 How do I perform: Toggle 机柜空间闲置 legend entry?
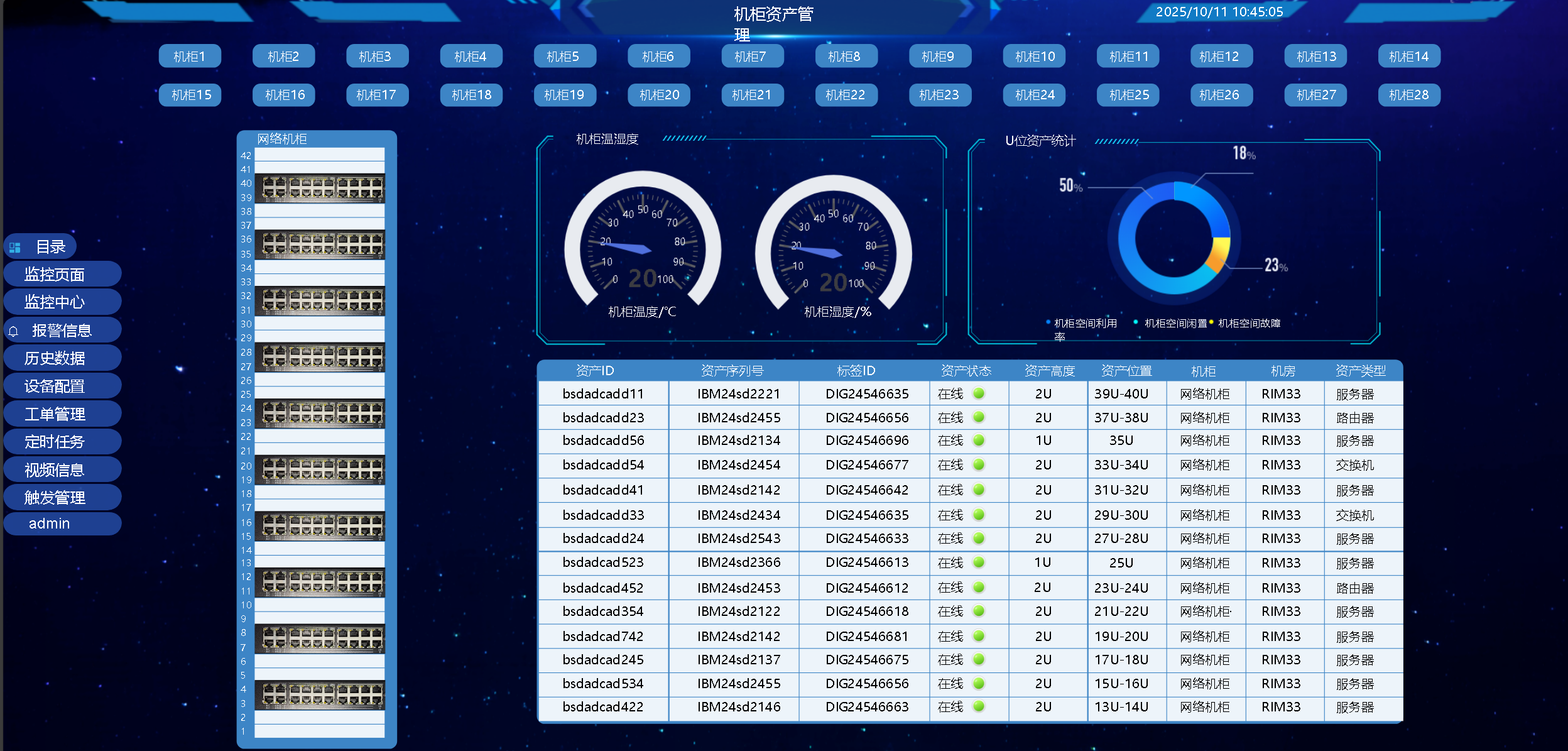(x=1174, y=323)
